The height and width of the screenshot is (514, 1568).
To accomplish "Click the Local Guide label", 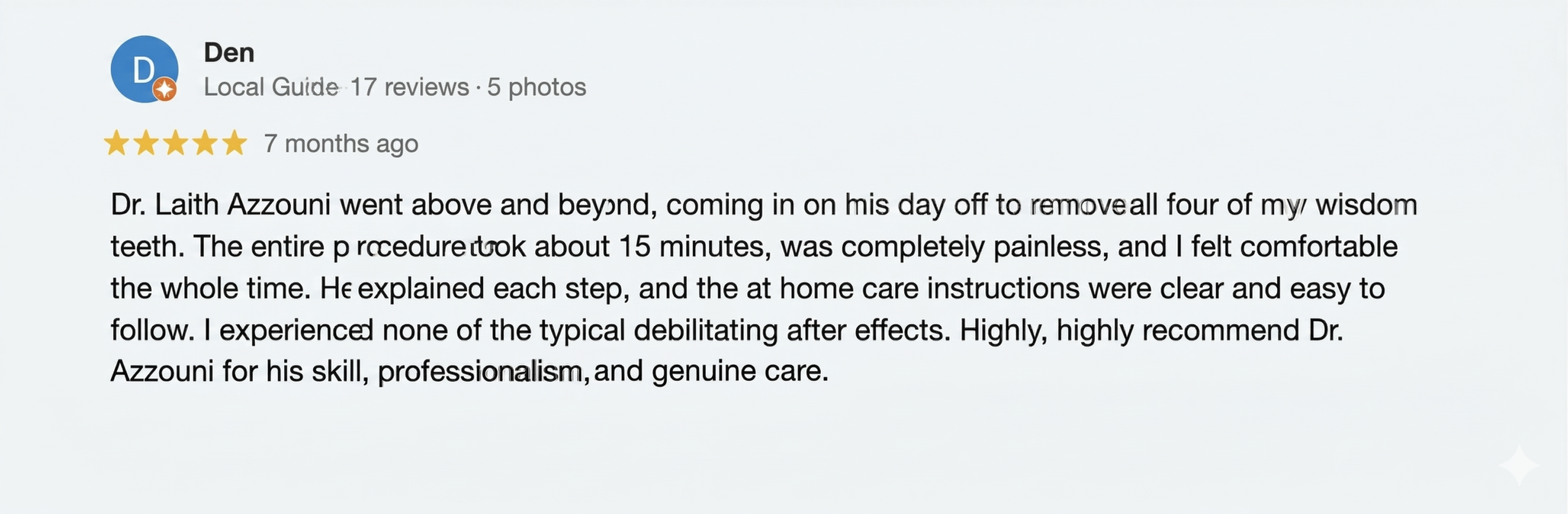I will [271, 87].
